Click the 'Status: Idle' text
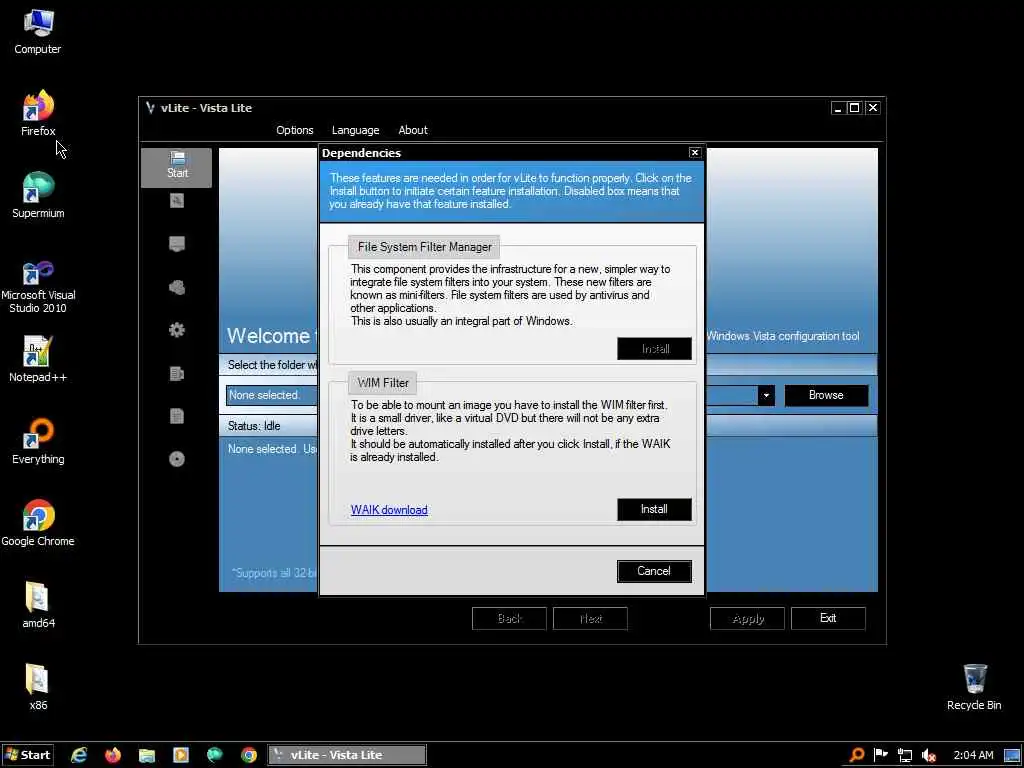Screen dimensions: 1024x768 [x=254, y=426]
